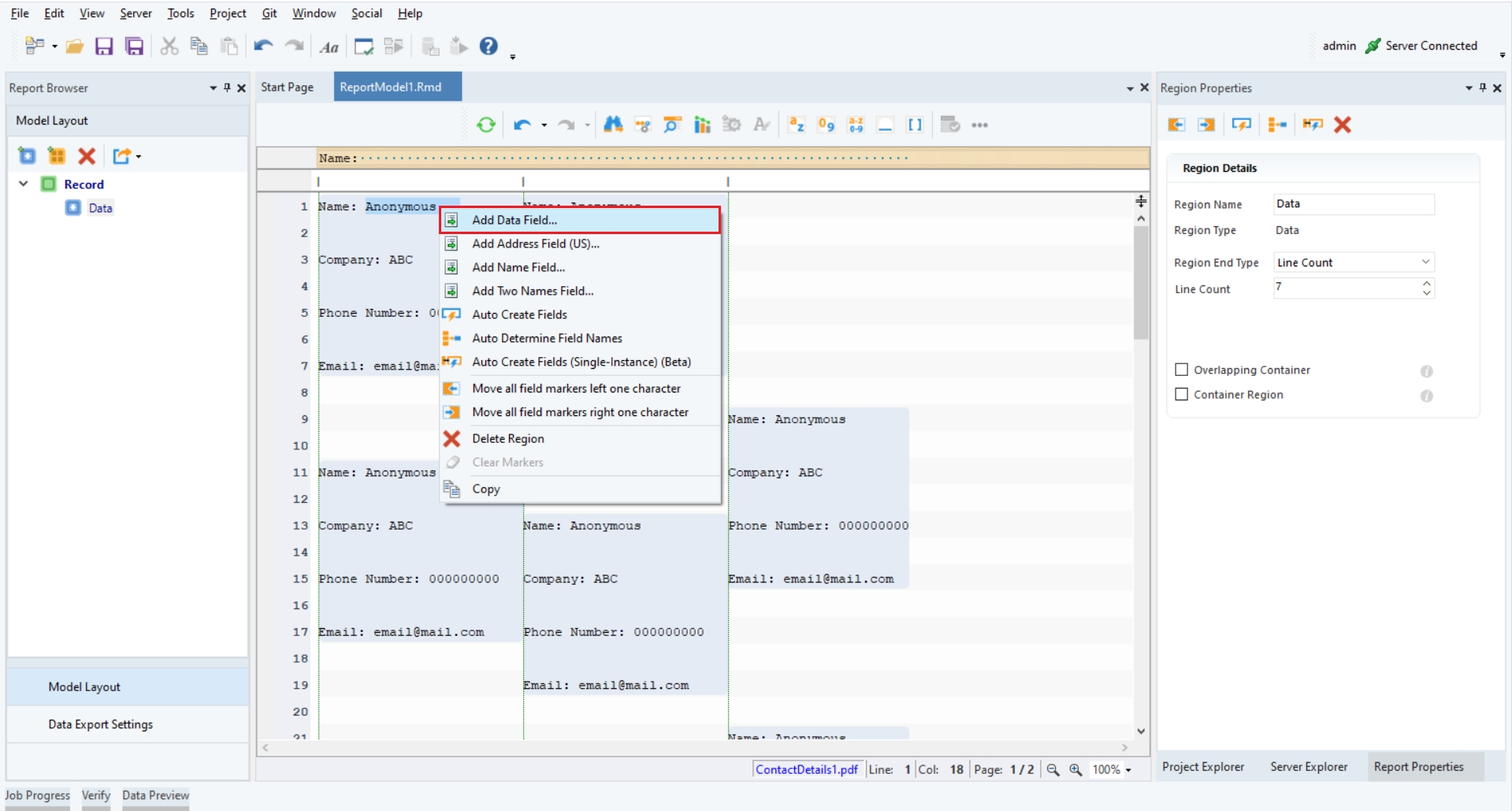Click the zoom out magnifier icon
Image resolution: width=1512 pixels, height=811 pixels.
tap(1053, 770)
